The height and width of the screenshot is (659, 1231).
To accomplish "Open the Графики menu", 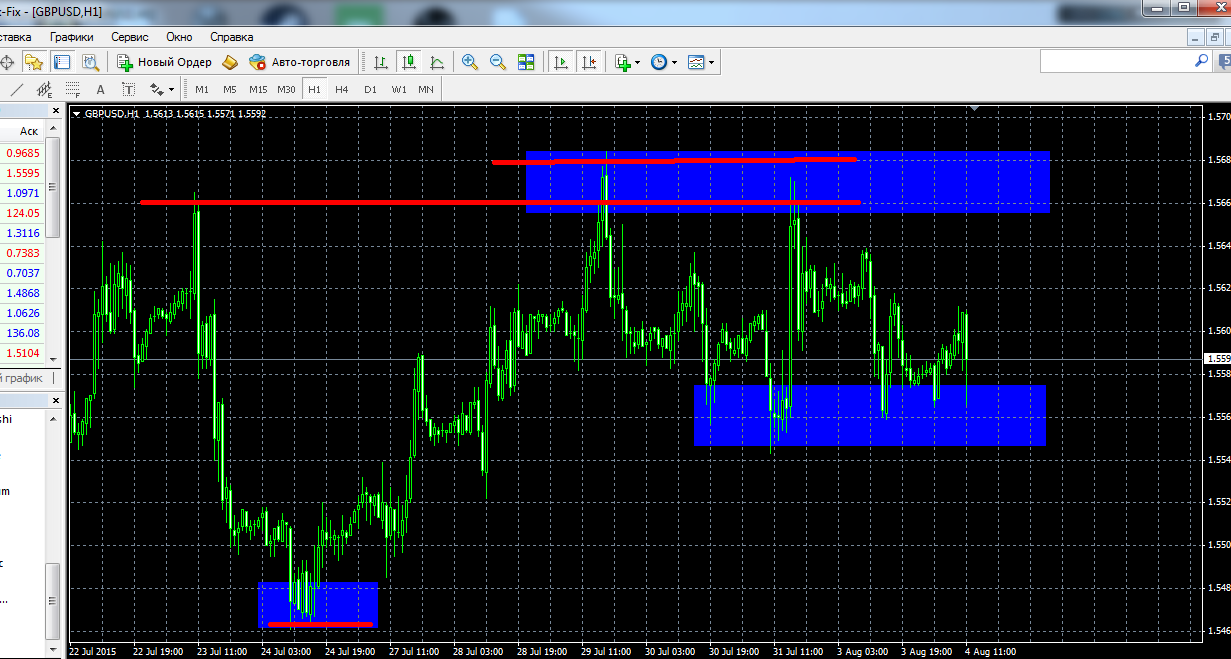I will [72, 36].
